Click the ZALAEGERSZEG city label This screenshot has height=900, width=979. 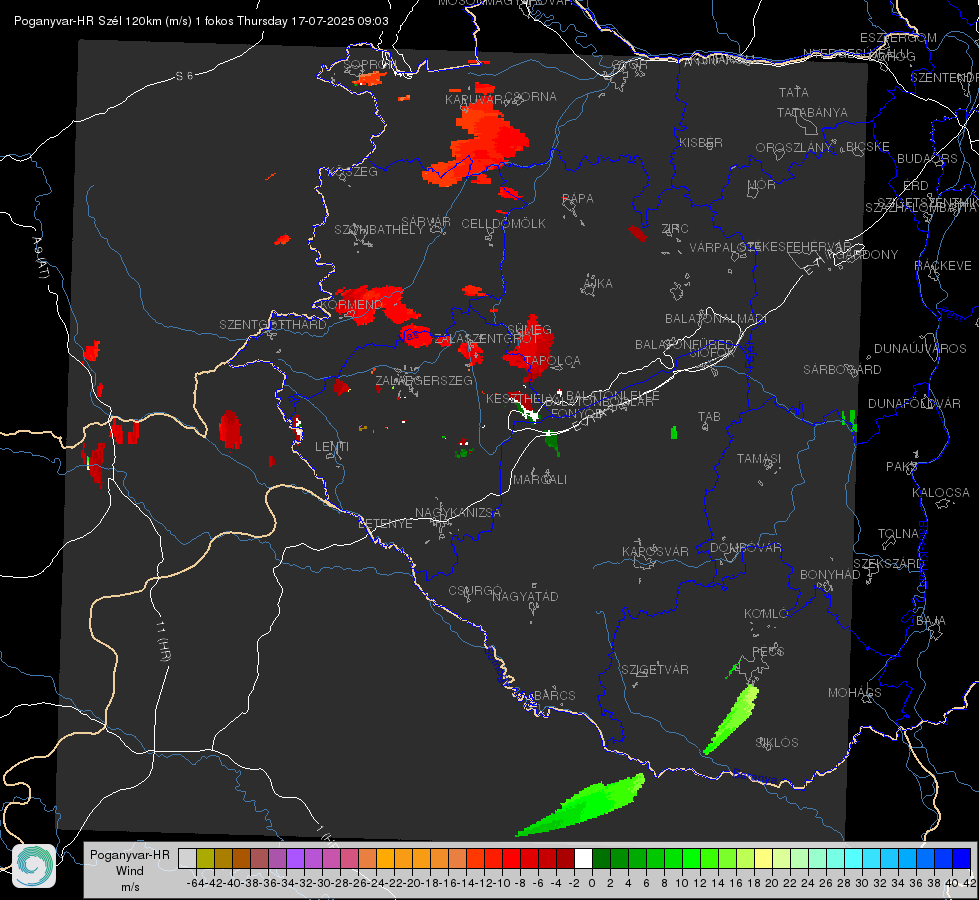pos(423,380)
